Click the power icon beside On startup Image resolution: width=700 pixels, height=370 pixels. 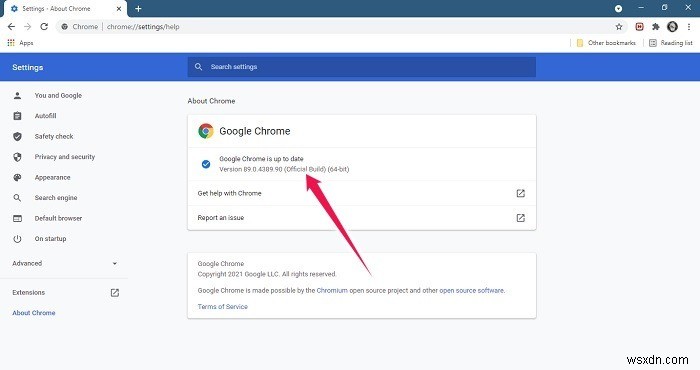coord(17,239)
